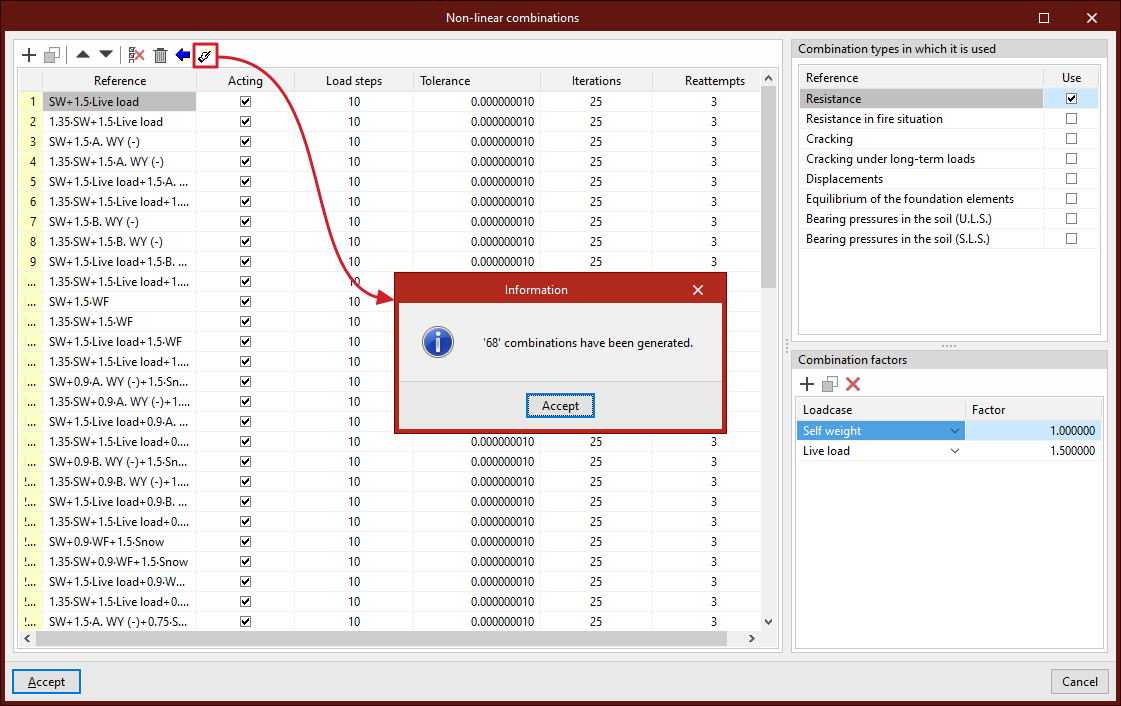Click the Cancel button
Screen dimensions: 1121x706
1080,682
